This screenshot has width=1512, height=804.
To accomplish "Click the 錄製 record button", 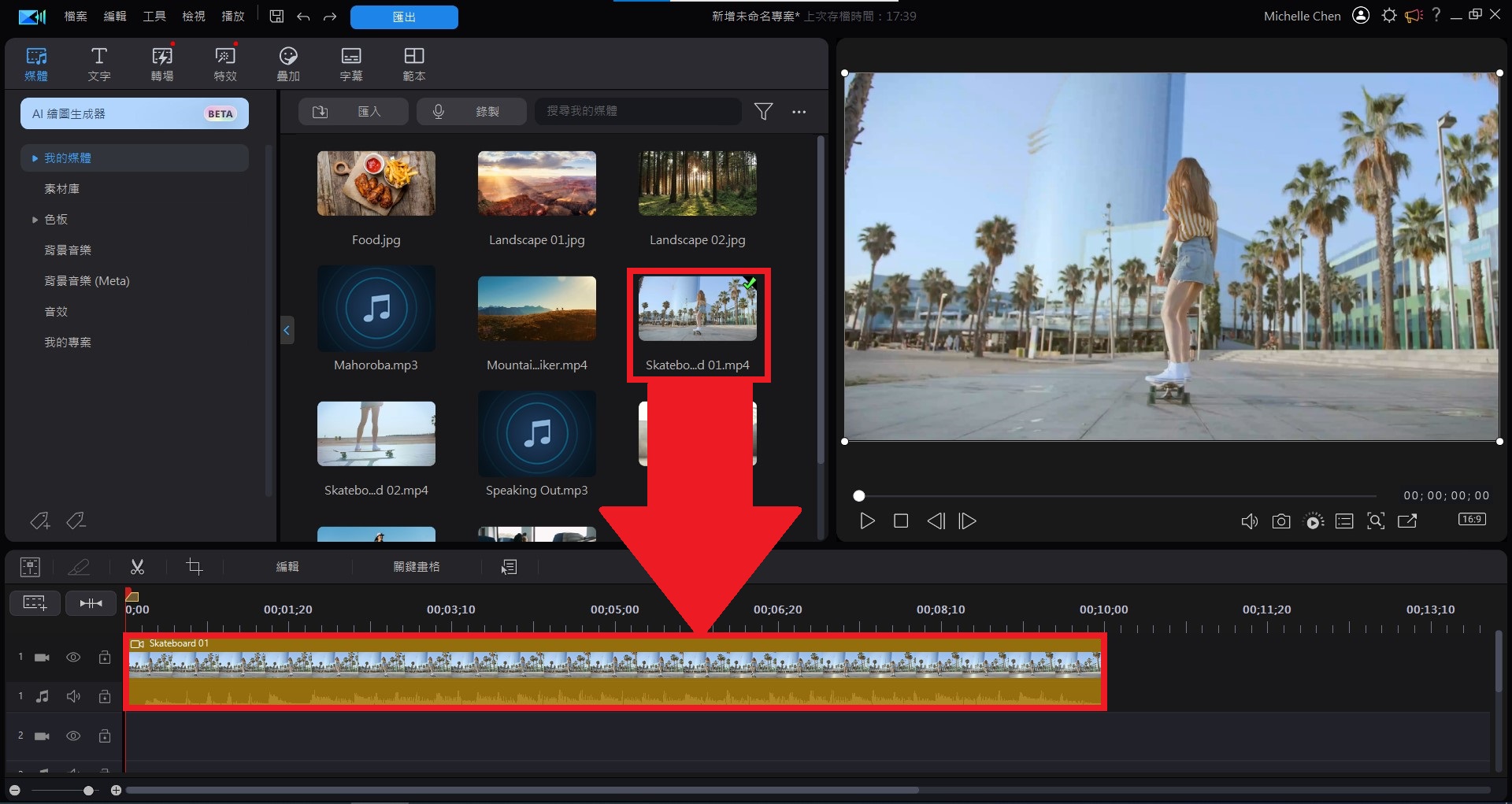I will click(x=471, y=112).
